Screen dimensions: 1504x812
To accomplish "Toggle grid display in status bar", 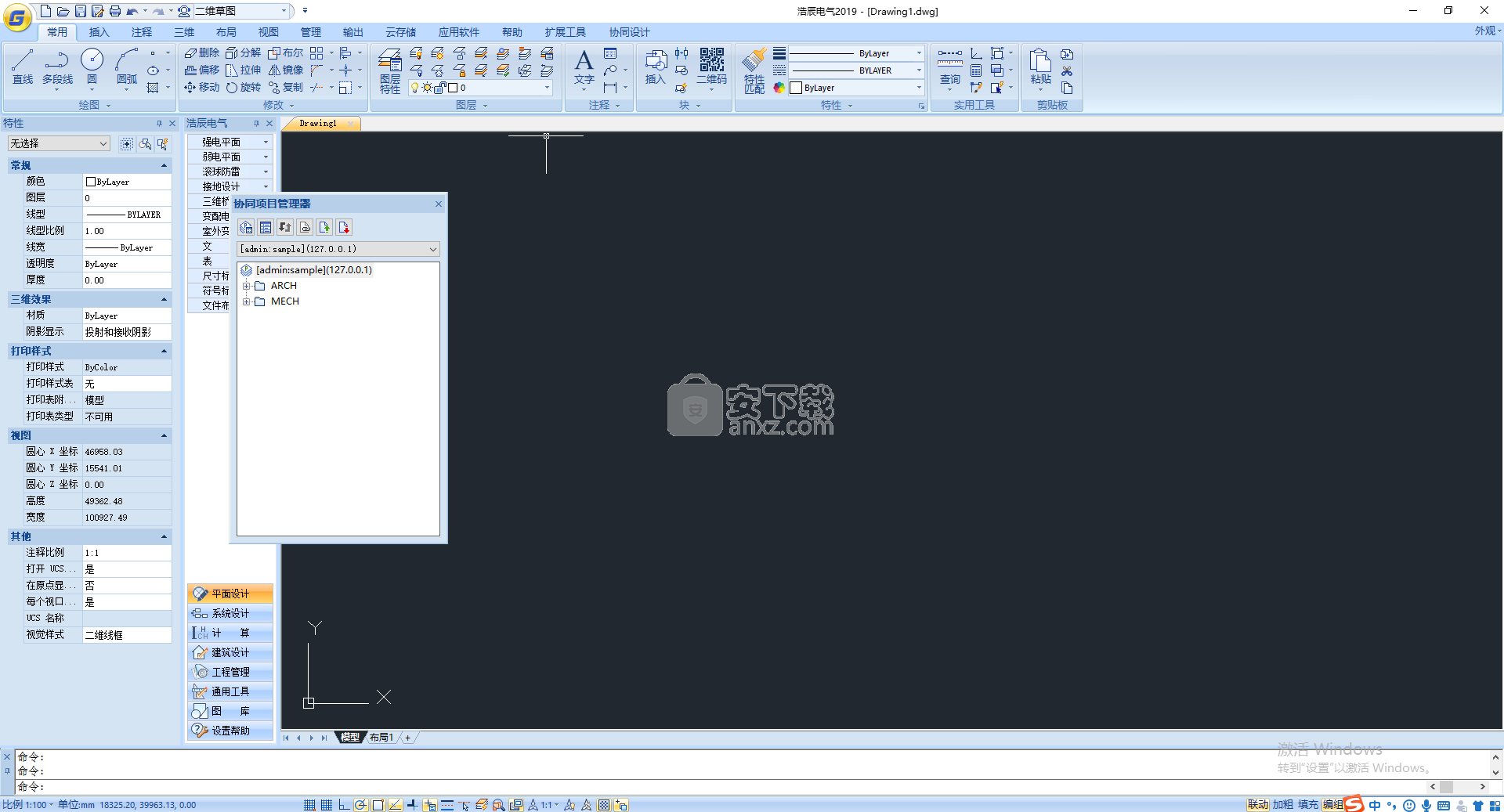I will (x=327, y=805).
